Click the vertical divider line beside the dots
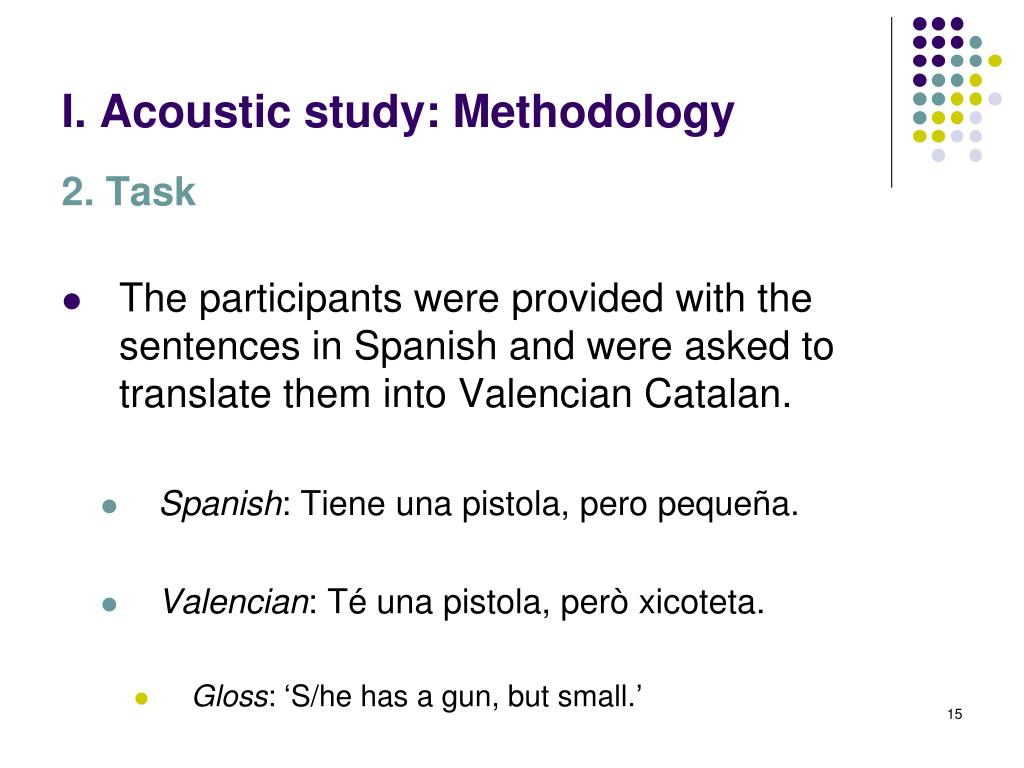The image size is (1024, 768). point(891,103)
